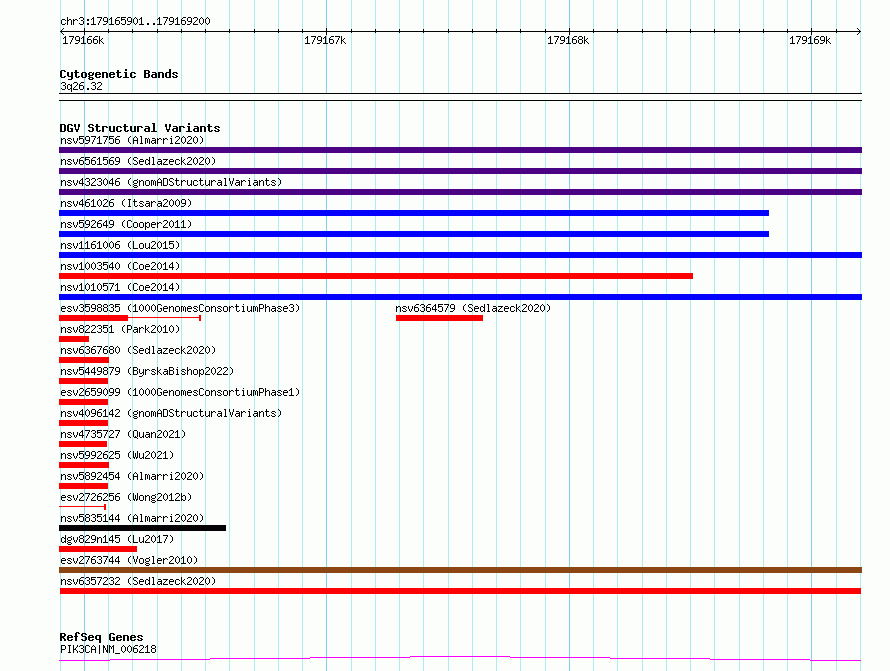Click the nsv461026 (Itsara2009) blue bar
This screenshot has height=671, width=890.
point(414,213)
